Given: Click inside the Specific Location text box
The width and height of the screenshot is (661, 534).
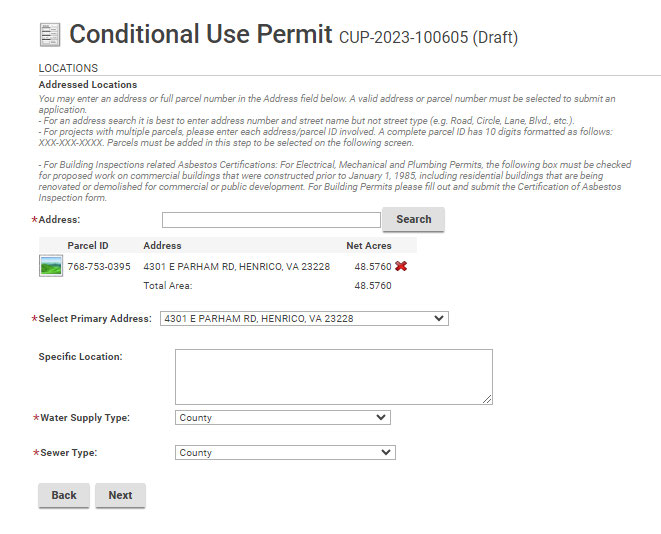Looking at the screenshot, I should pos(333,376).
